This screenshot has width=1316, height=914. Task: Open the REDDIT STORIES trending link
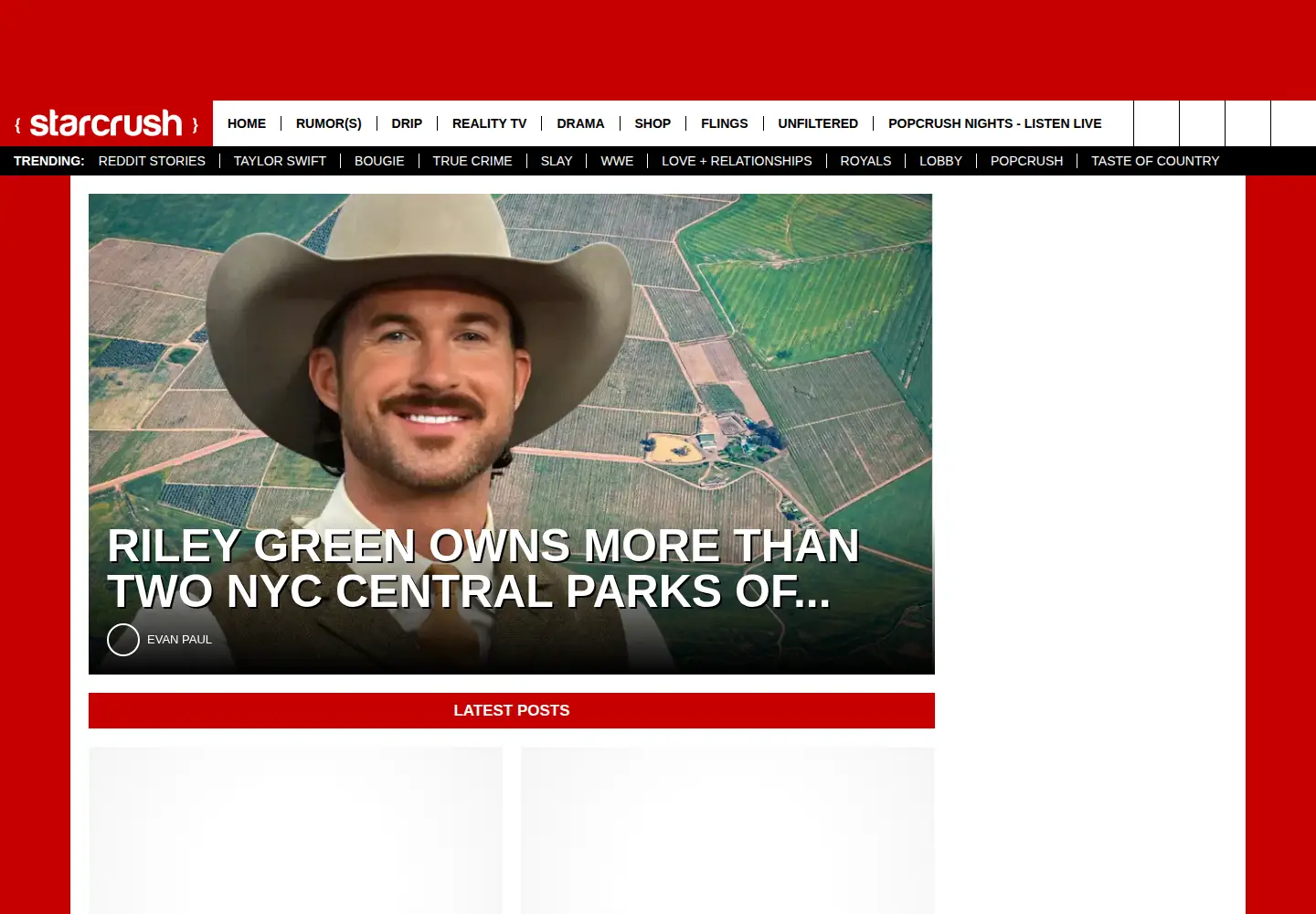(x=152, y=161)
